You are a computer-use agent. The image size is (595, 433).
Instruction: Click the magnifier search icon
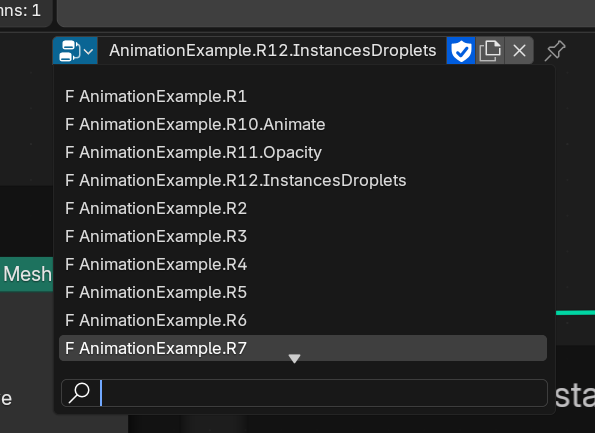(79, 393)
